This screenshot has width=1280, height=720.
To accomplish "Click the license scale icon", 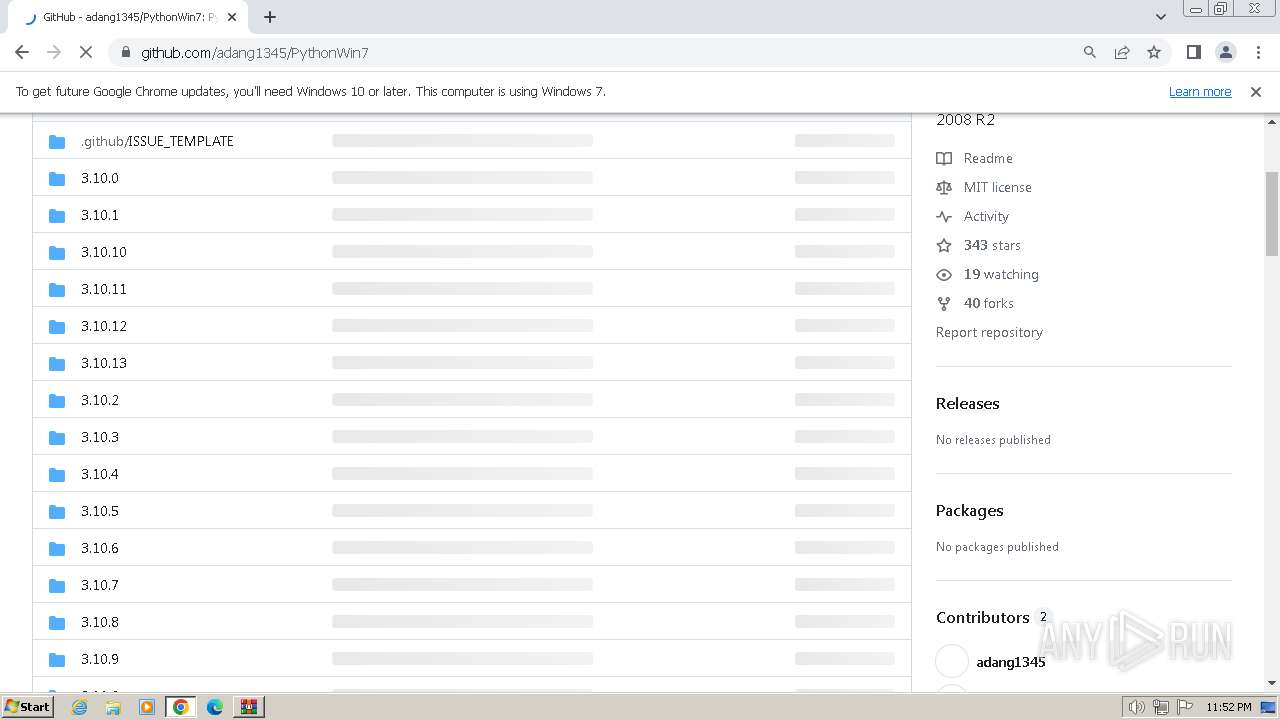I will click(x=944, y=187).
